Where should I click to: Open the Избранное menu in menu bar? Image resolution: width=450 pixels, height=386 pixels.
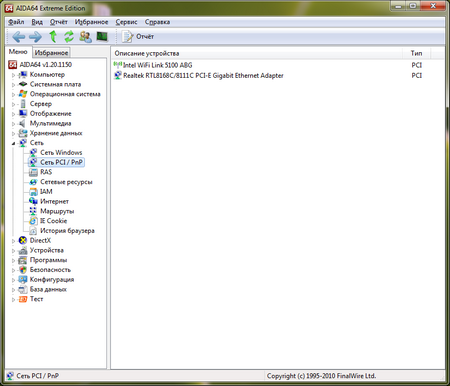[x=91, y=22]
